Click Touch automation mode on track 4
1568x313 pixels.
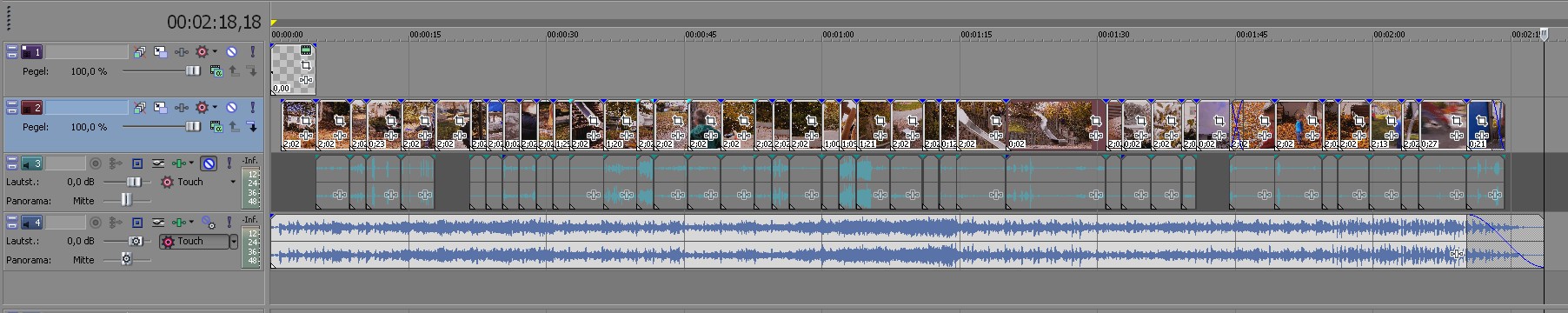click(190, 241)
